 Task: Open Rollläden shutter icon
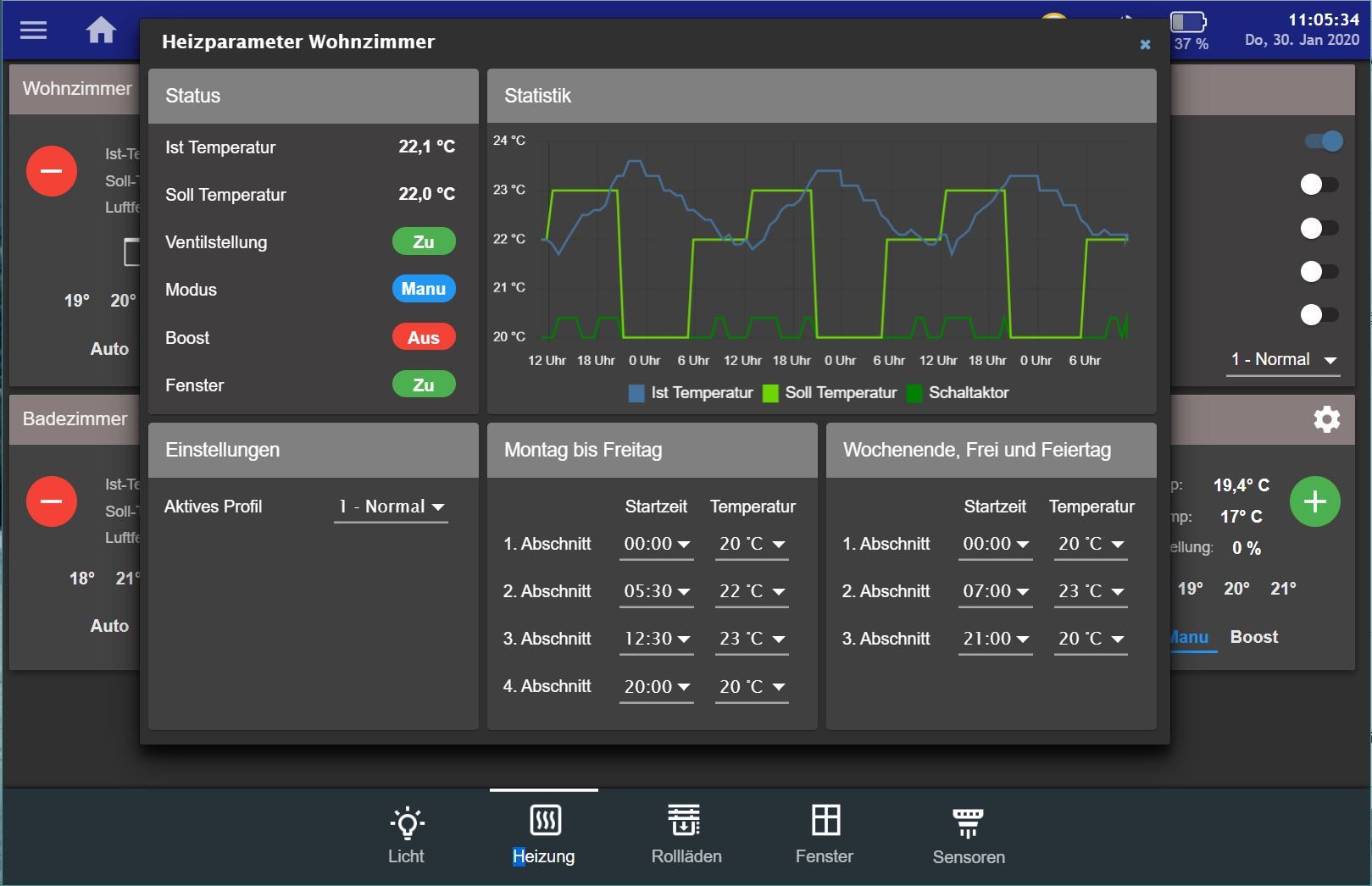click(x=686, y=835)
